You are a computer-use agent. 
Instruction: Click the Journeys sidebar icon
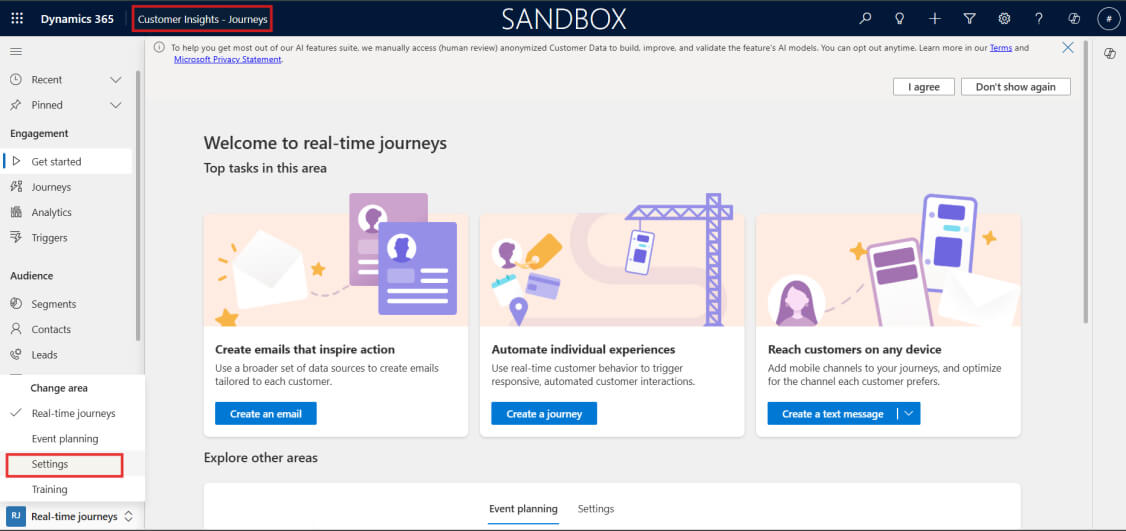(x=16, y=187)
